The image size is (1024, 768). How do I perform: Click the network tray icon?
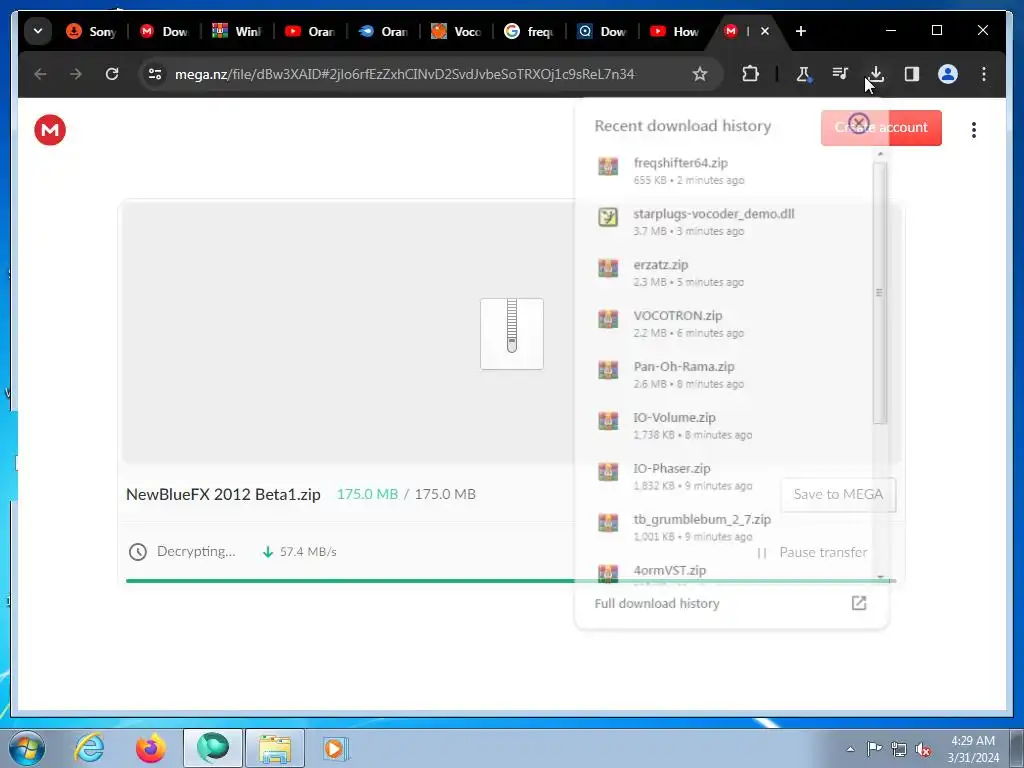pyautogui.click(x=899, y=749)
